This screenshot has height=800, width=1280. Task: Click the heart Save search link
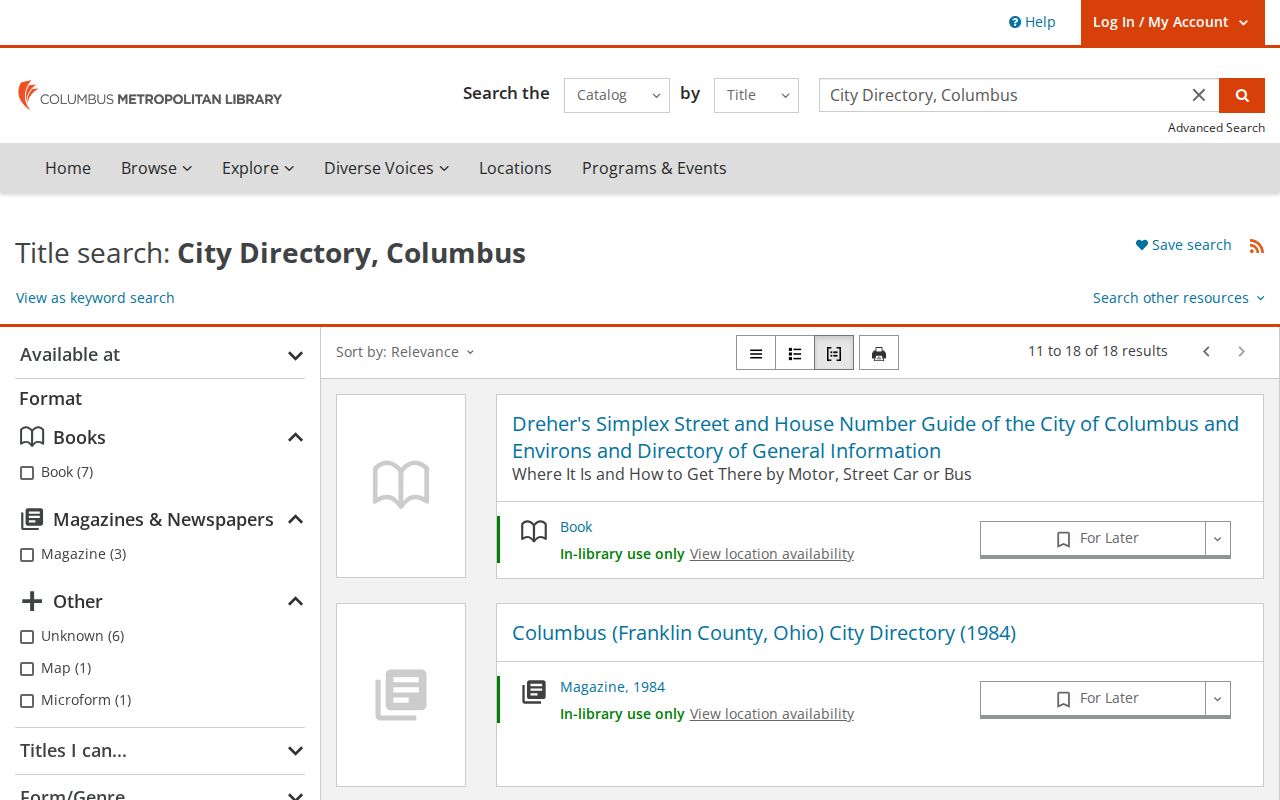click(1183, 245)
